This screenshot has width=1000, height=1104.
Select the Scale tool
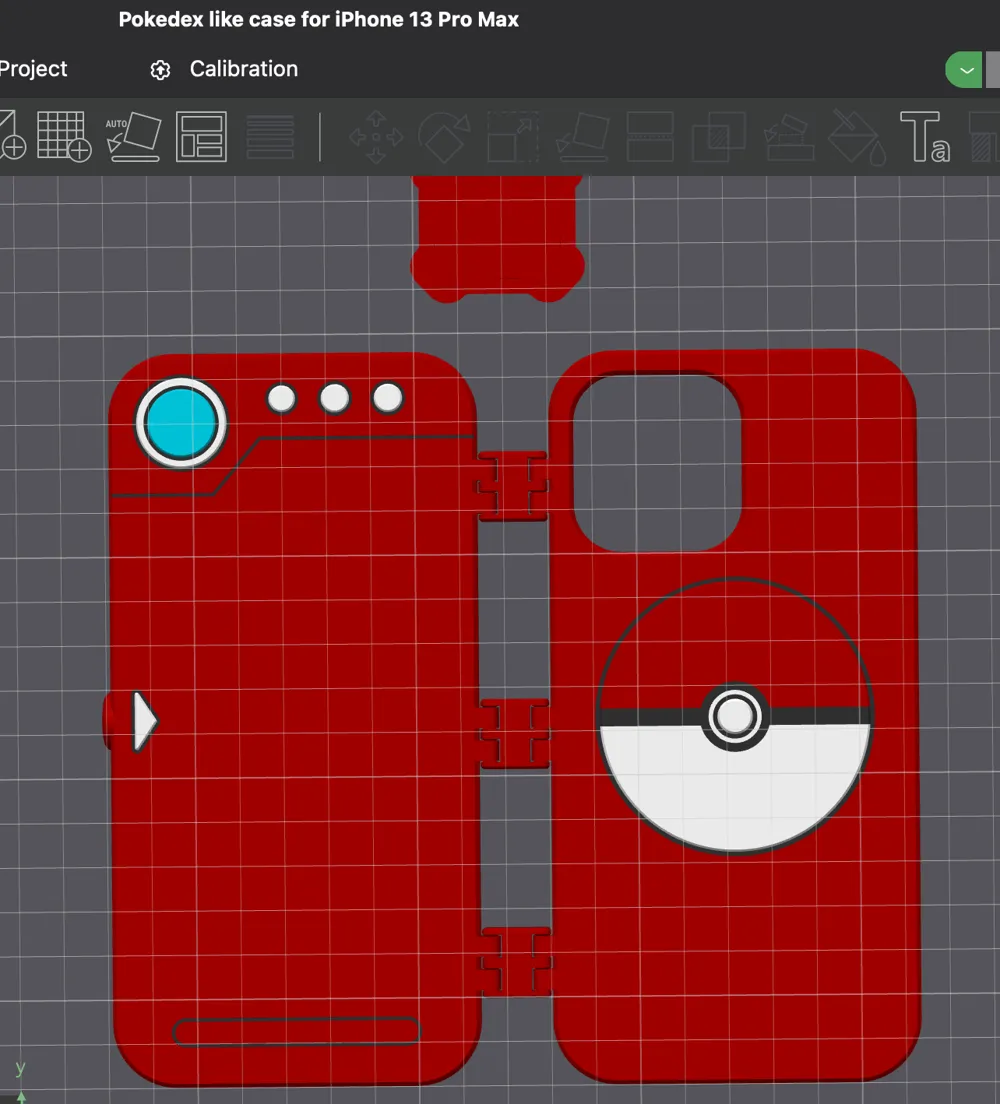[x=513, y=137]
